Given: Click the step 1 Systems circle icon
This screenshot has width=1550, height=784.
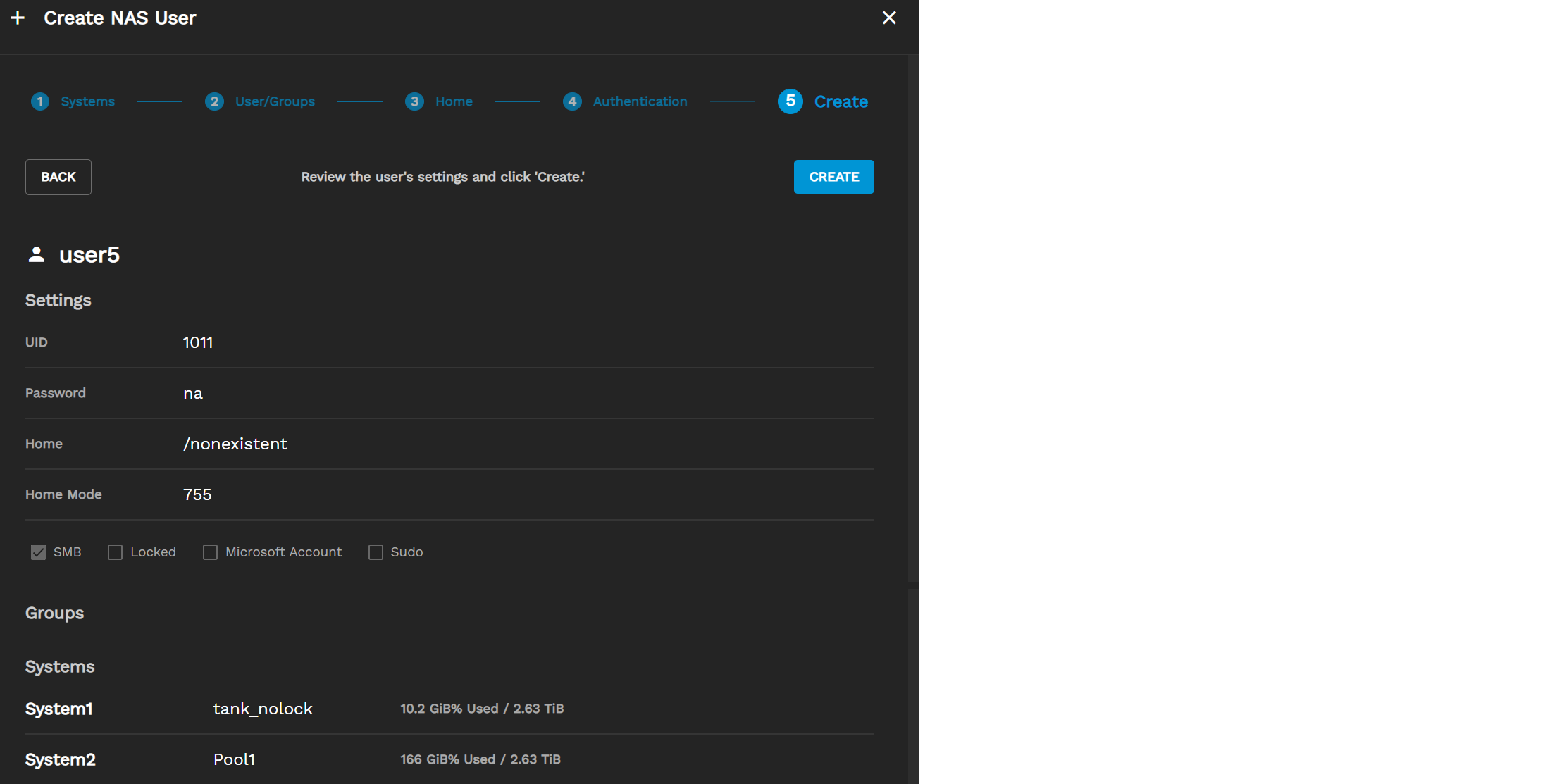Looking at the screenshot, I should [x=40, y=101].
